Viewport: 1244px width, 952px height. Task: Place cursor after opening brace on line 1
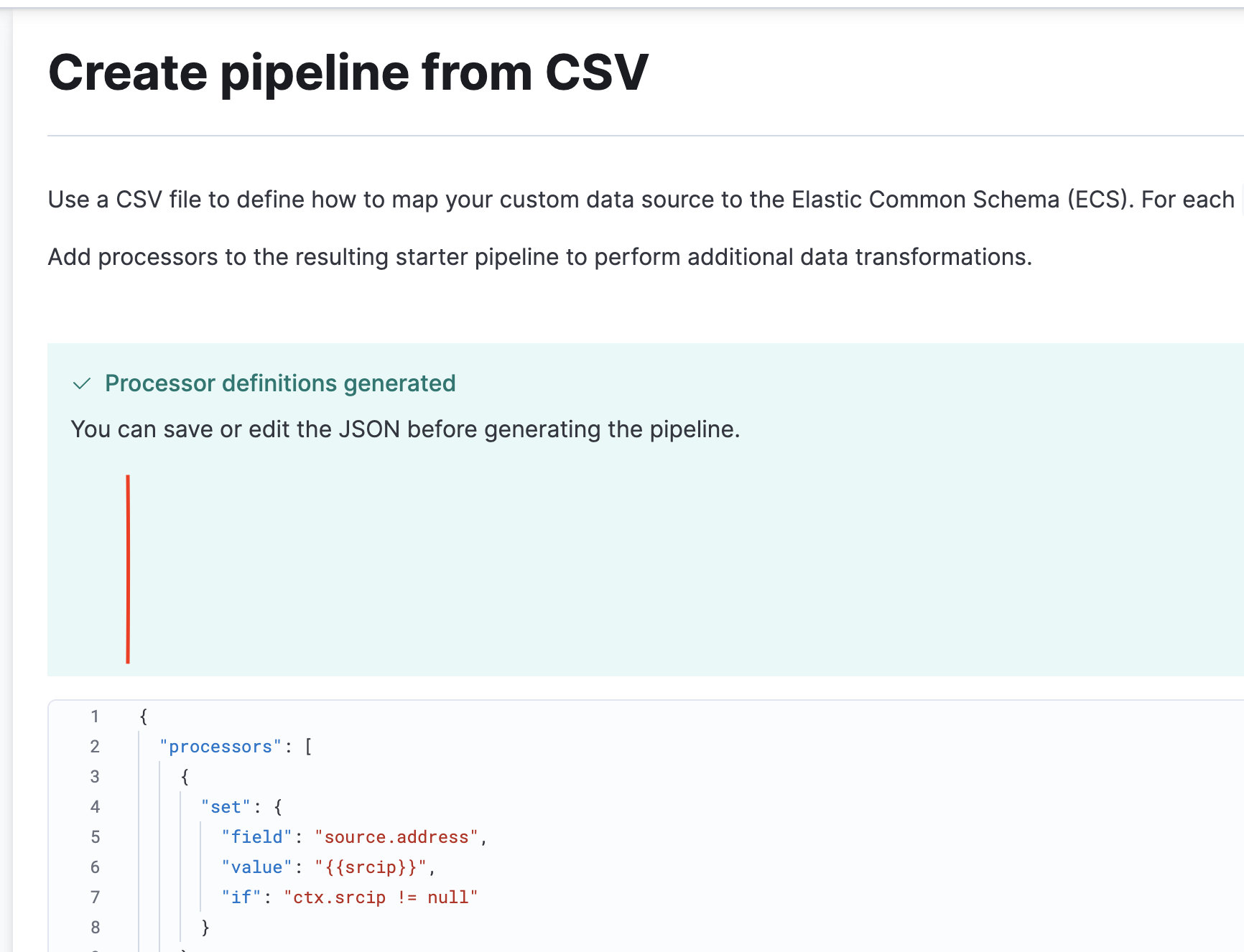149,717
